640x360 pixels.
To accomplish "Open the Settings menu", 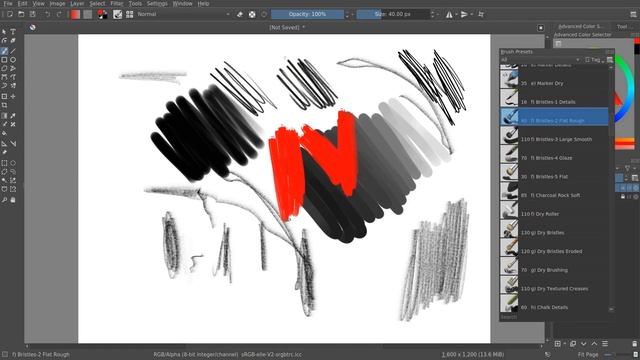I will [157, 3].
